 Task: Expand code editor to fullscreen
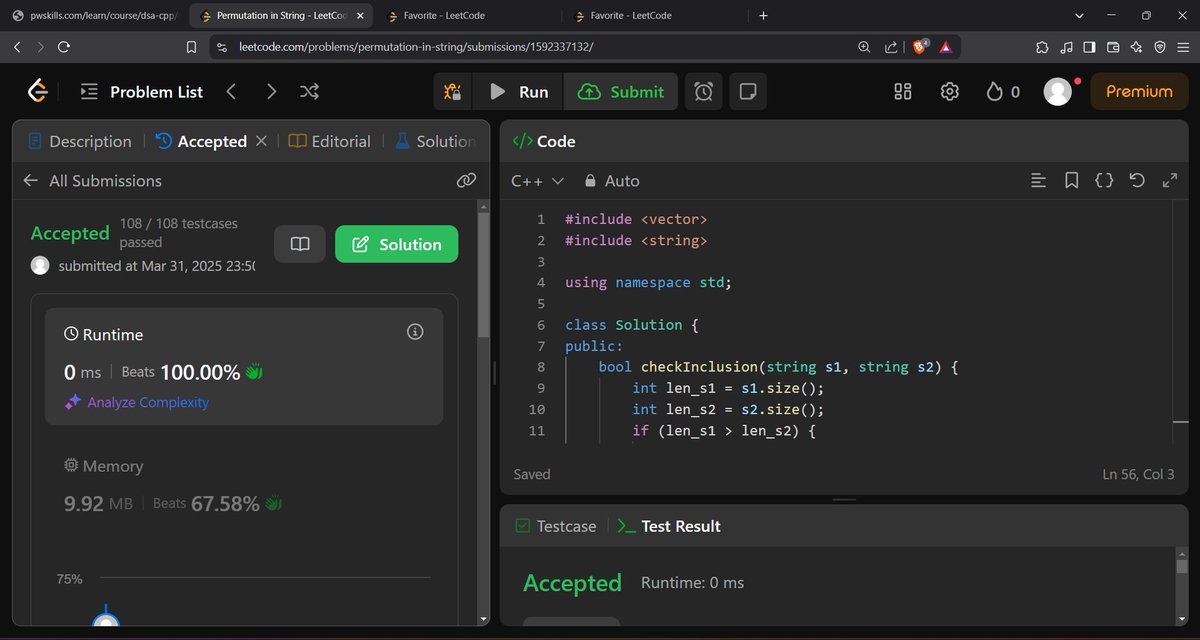click(x=1170, y=181)
